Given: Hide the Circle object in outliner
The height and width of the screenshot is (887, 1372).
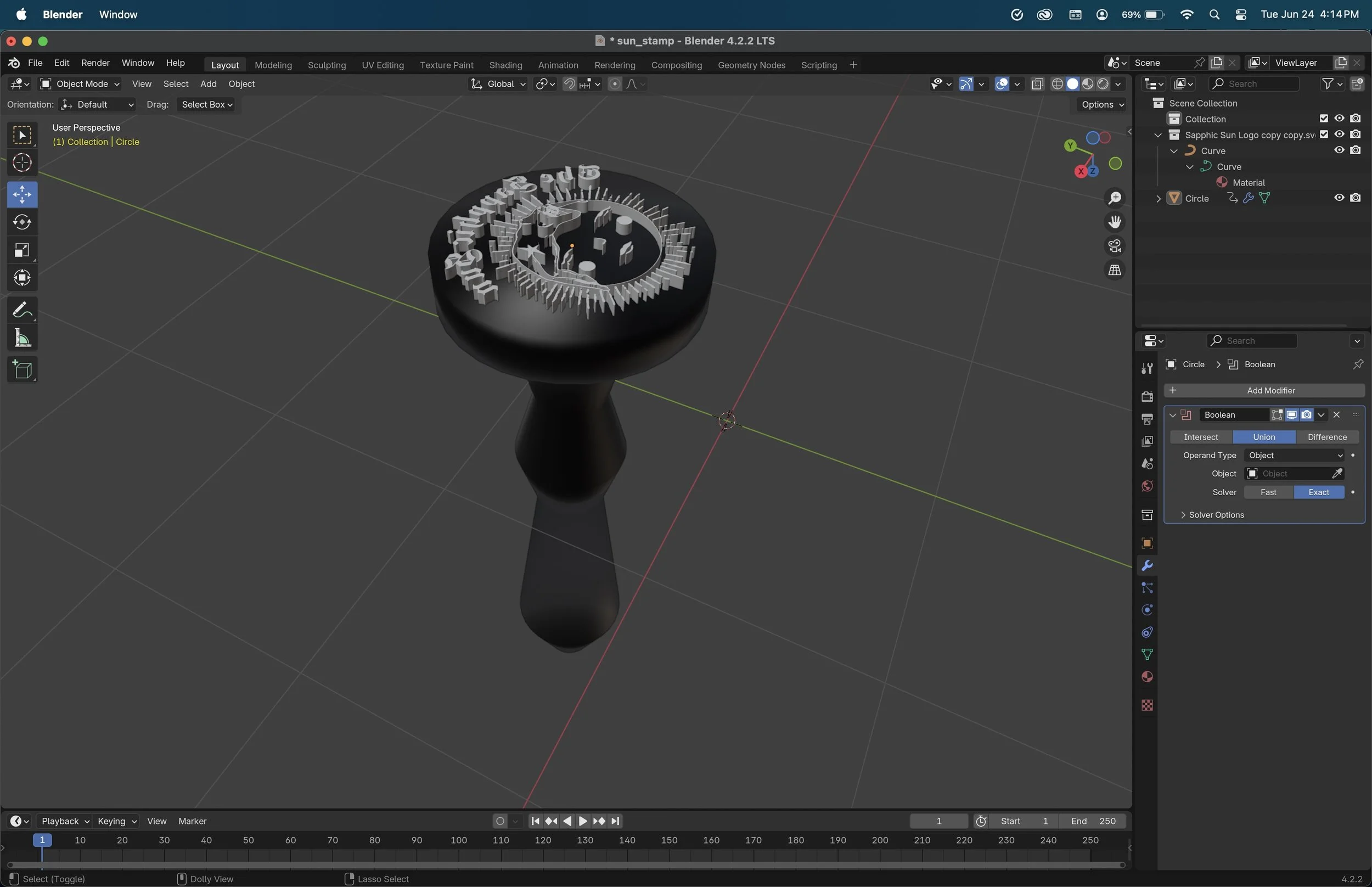Looking at the screenshot, I should pos(1339,198).
